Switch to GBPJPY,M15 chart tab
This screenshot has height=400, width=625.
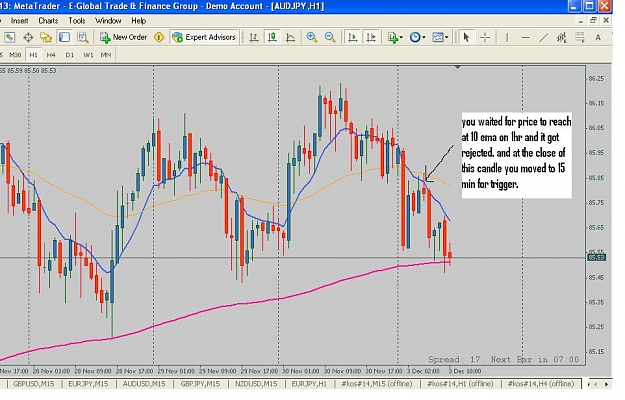pos(200,384)
